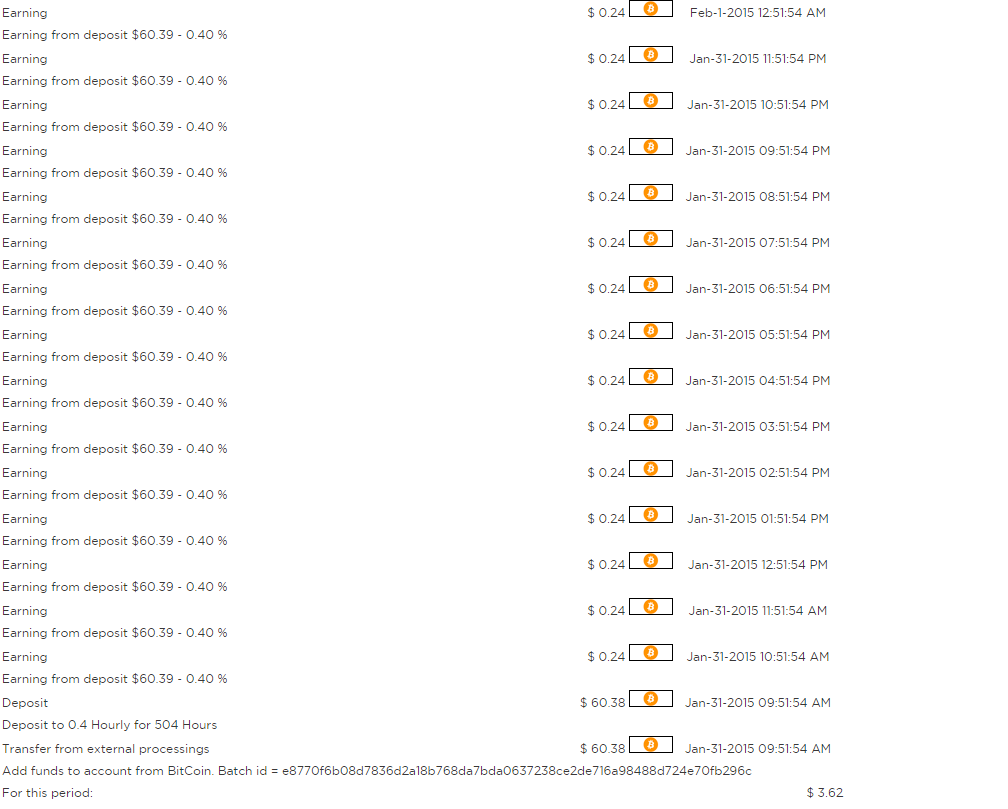This screenshot has width=1008, height=809.
Task: Click the Earning label dated Jan-31-2015 05:51:54 PM
Action: click(x=24, y=335)
